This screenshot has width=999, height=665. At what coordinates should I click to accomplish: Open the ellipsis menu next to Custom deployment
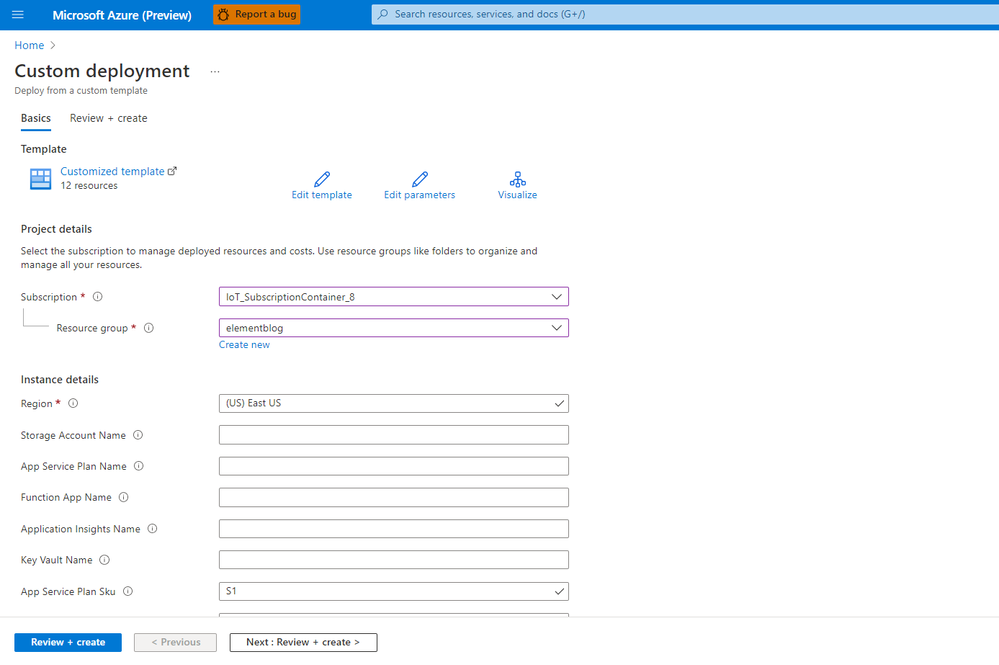click(215, 72)
